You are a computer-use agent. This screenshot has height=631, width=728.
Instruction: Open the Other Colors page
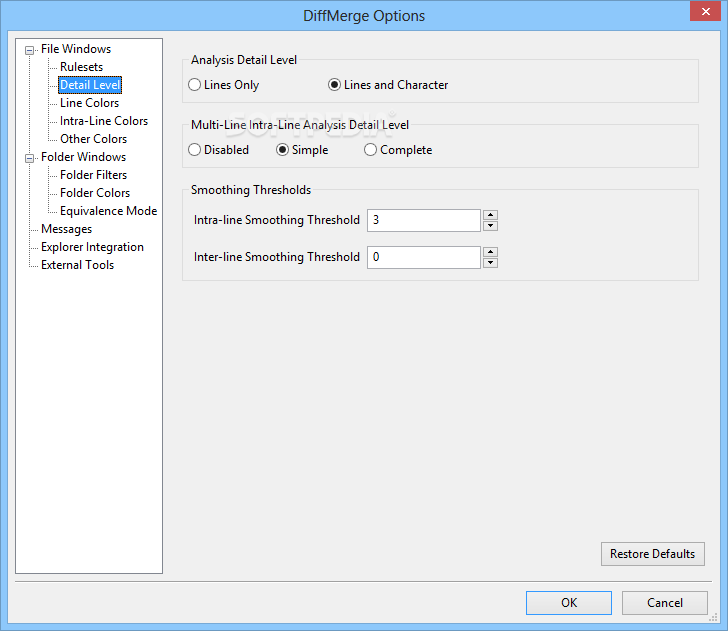tap(93, 139)
